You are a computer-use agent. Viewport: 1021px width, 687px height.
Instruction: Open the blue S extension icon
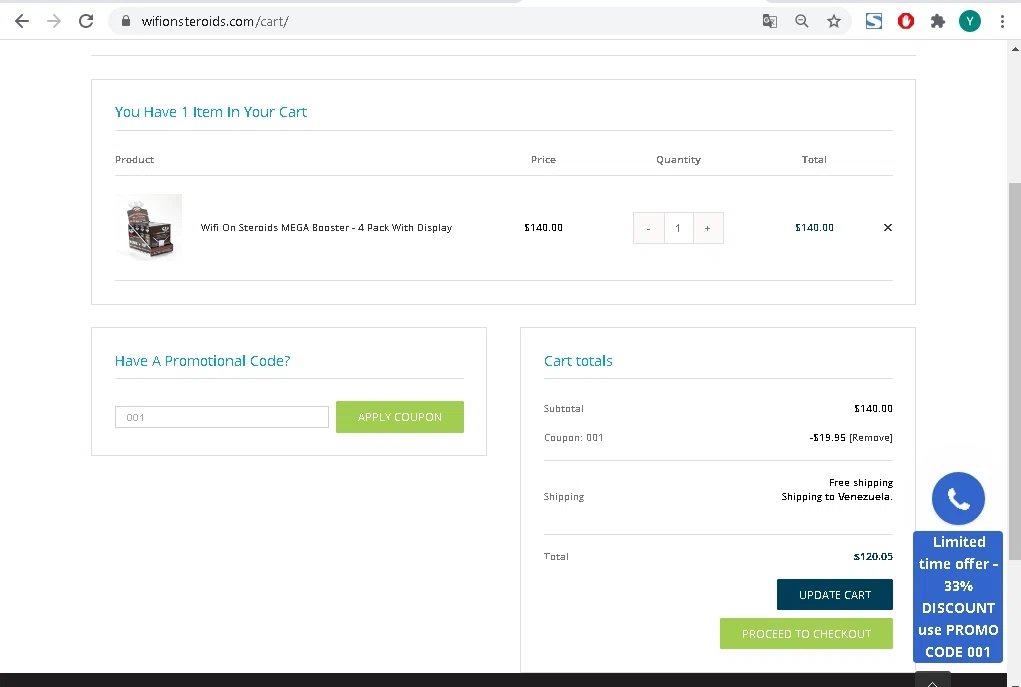pos(874,21)
